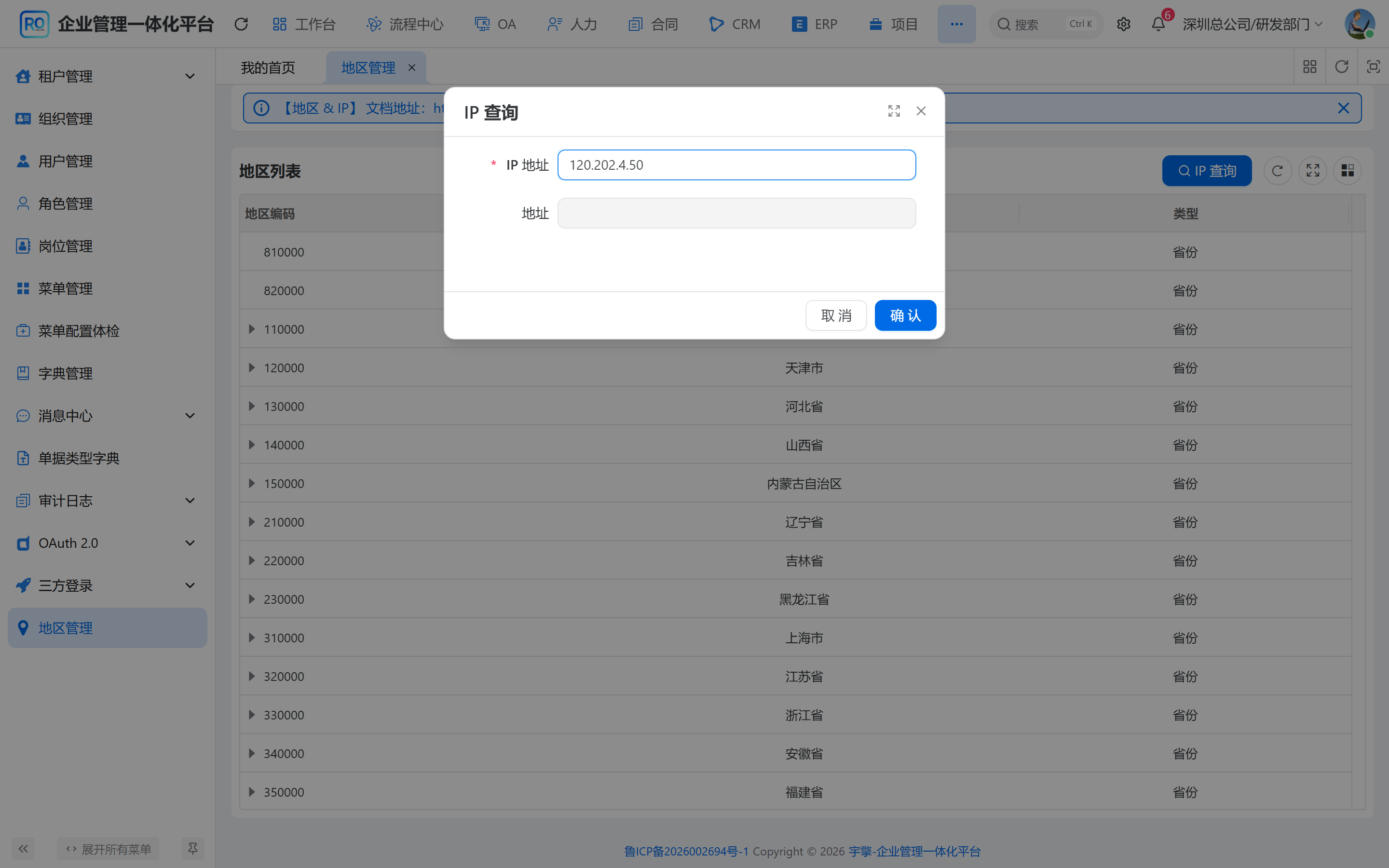The height and width of the screenshot is (868, 1389).
Task: Click the top search box
Action: 1046,24
